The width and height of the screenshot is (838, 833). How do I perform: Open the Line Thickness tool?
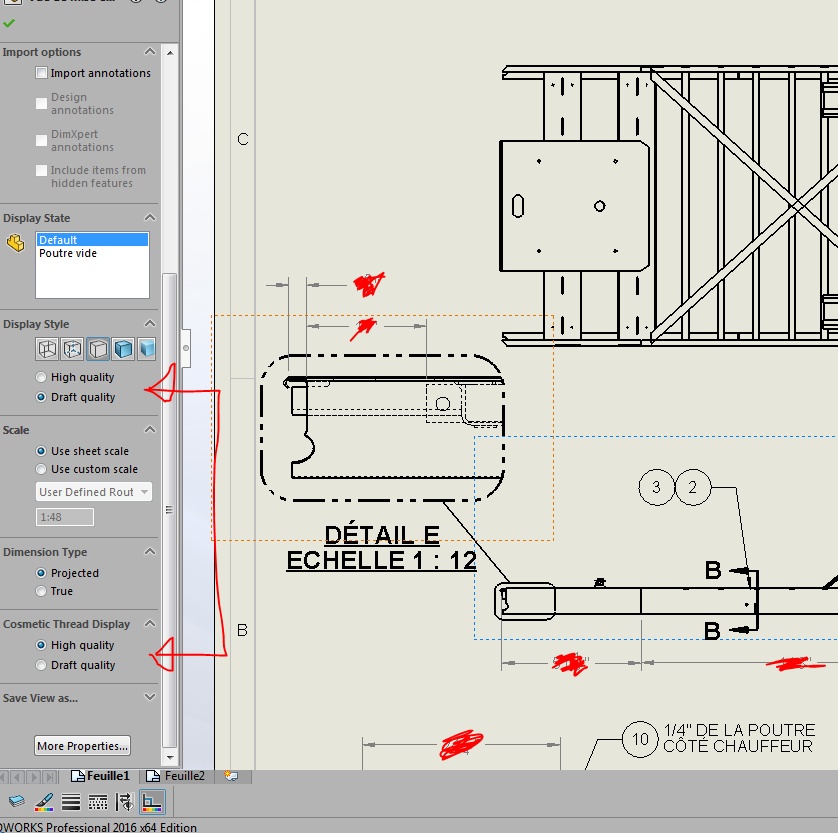[71, 801]
